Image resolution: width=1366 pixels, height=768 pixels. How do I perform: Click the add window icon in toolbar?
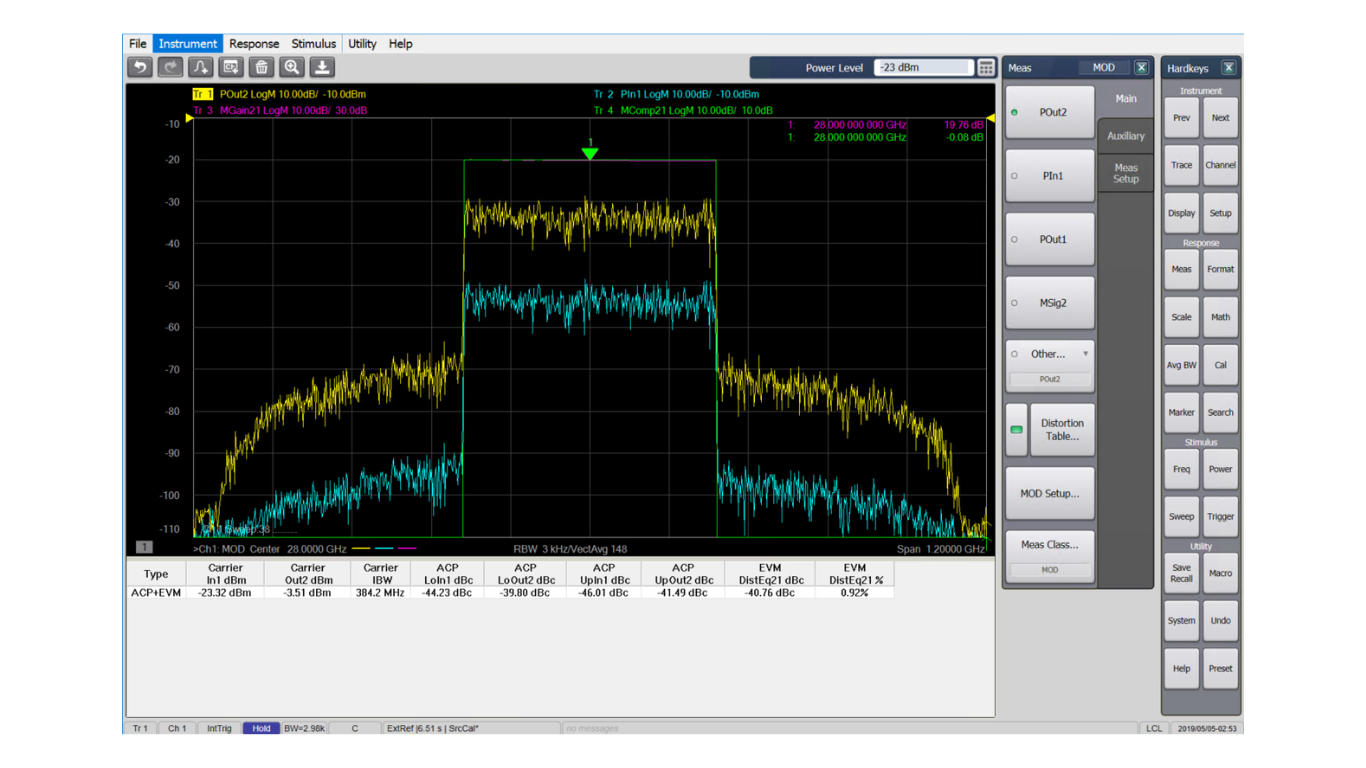tap(231, 67)
